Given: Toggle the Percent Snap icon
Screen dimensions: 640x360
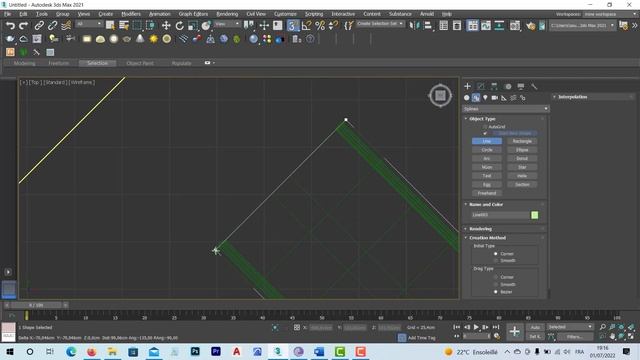Looking at the screenshot, I should pos(320,26).
